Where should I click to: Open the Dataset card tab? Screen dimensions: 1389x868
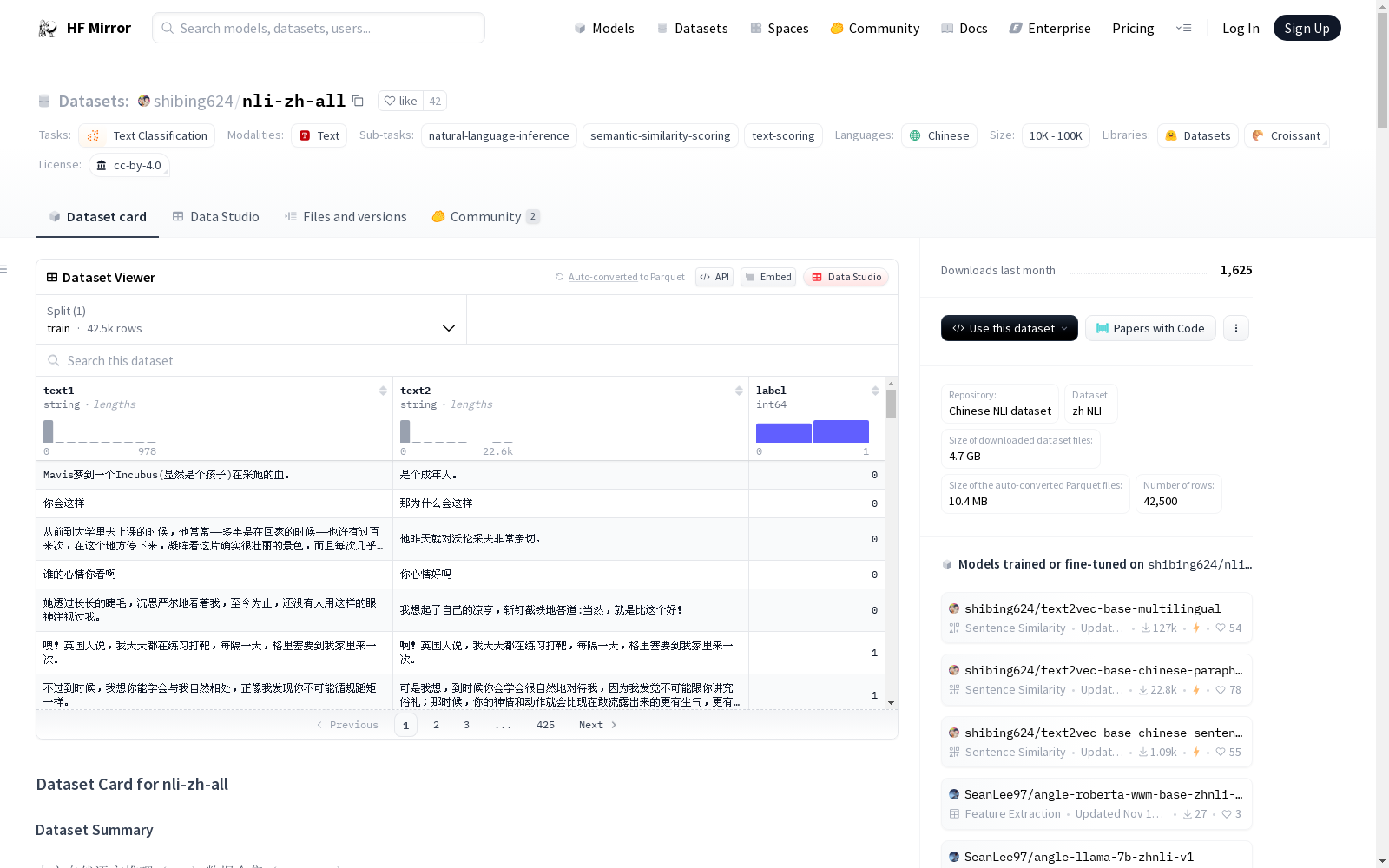(x=97, y=217)
